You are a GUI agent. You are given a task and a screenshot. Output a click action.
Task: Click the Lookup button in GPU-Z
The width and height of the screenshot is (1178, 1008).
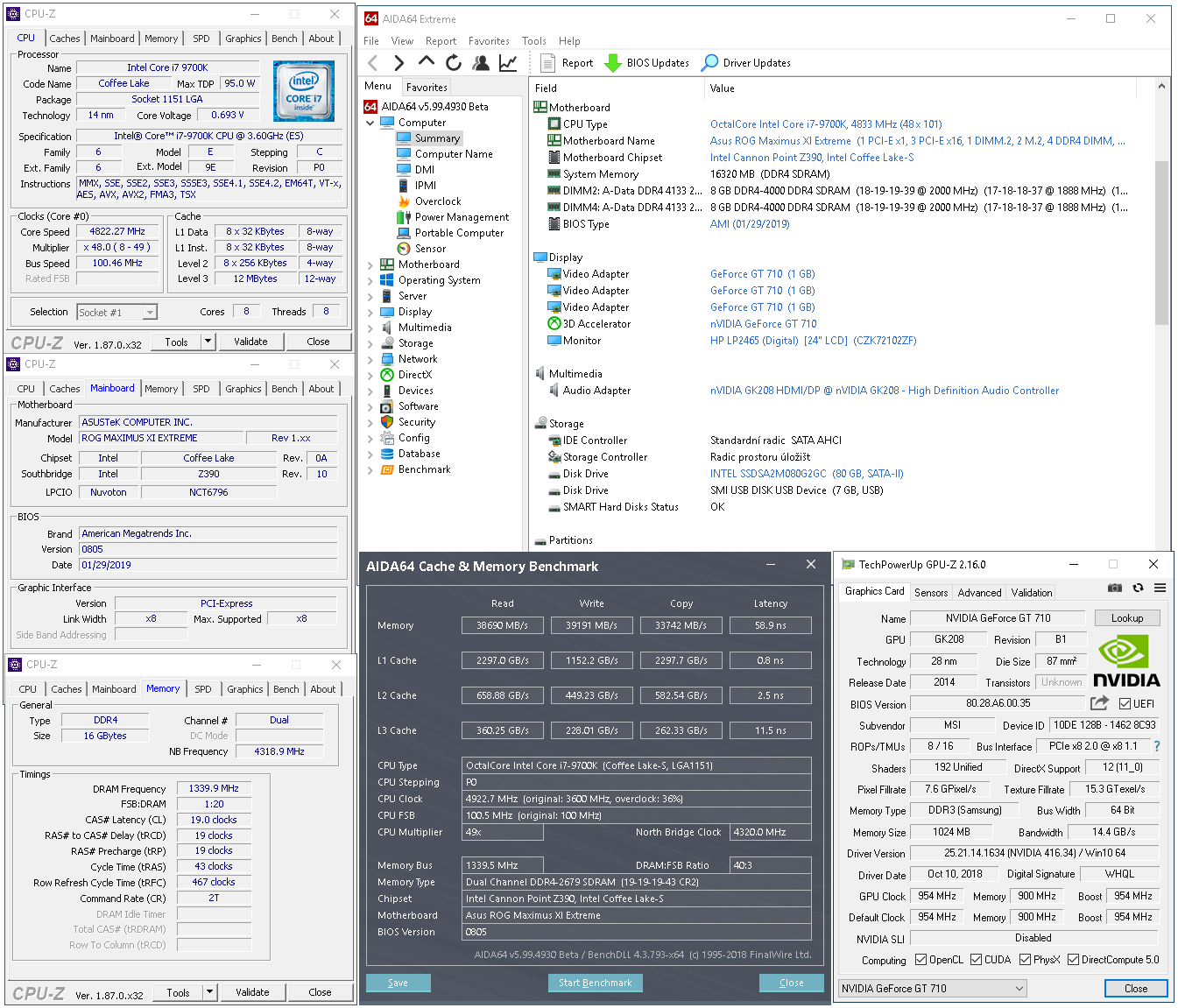pyautogui.click(x=1127, y=618)
